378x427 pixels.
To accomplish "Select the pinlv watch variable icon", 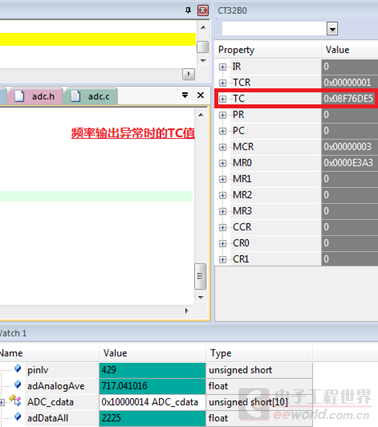I will point(18,369).
